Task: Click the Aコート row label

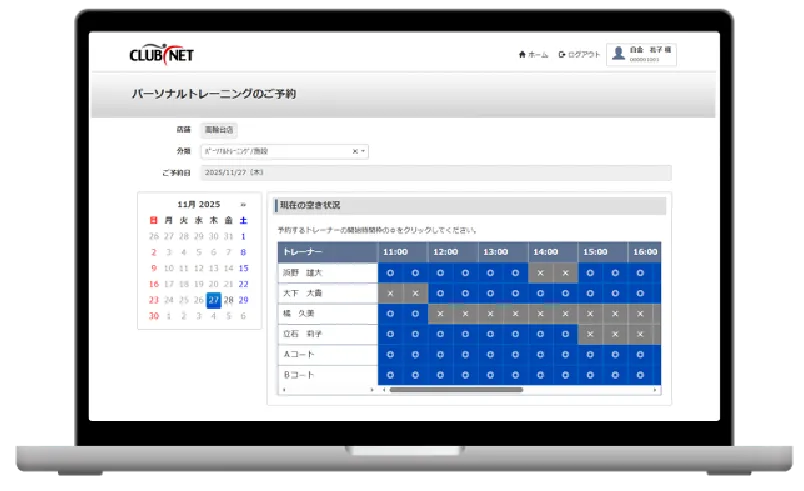Action: tap(299, 355)
